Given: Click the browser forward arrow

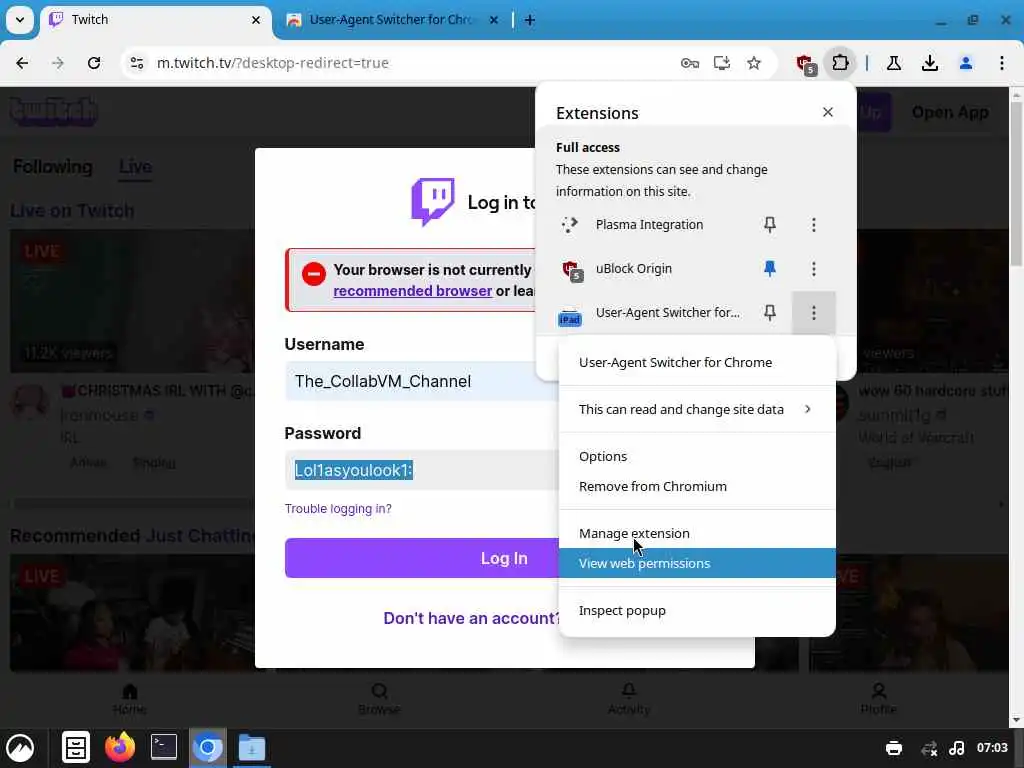Looking at the screenshot, I should point(58,63).
